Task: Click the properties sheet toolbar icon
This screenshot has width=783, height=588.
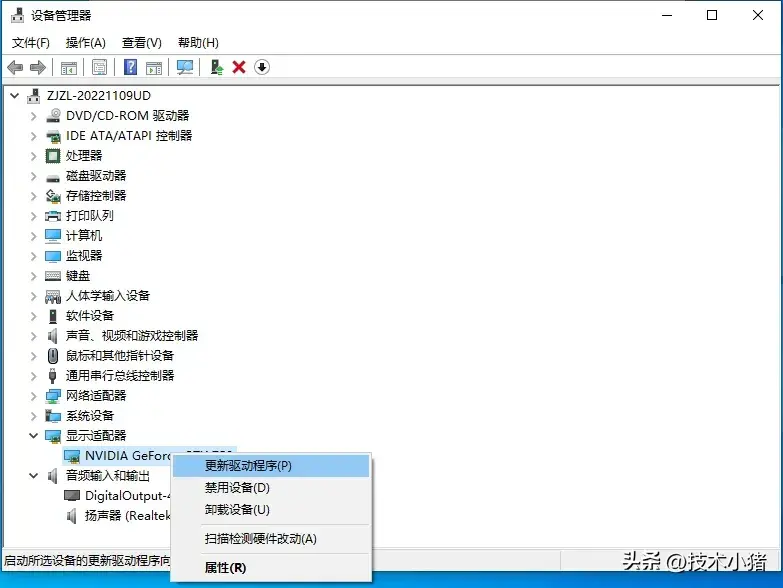Action: [x=99, y=67]
